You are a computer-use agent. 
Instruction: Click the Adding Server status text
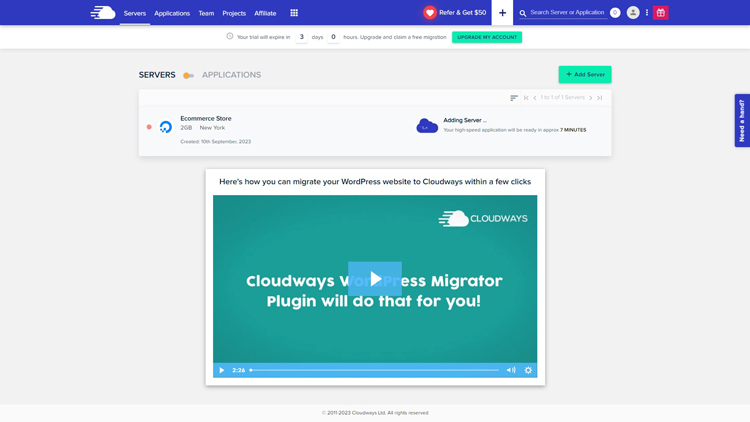[x=465, y=120]
